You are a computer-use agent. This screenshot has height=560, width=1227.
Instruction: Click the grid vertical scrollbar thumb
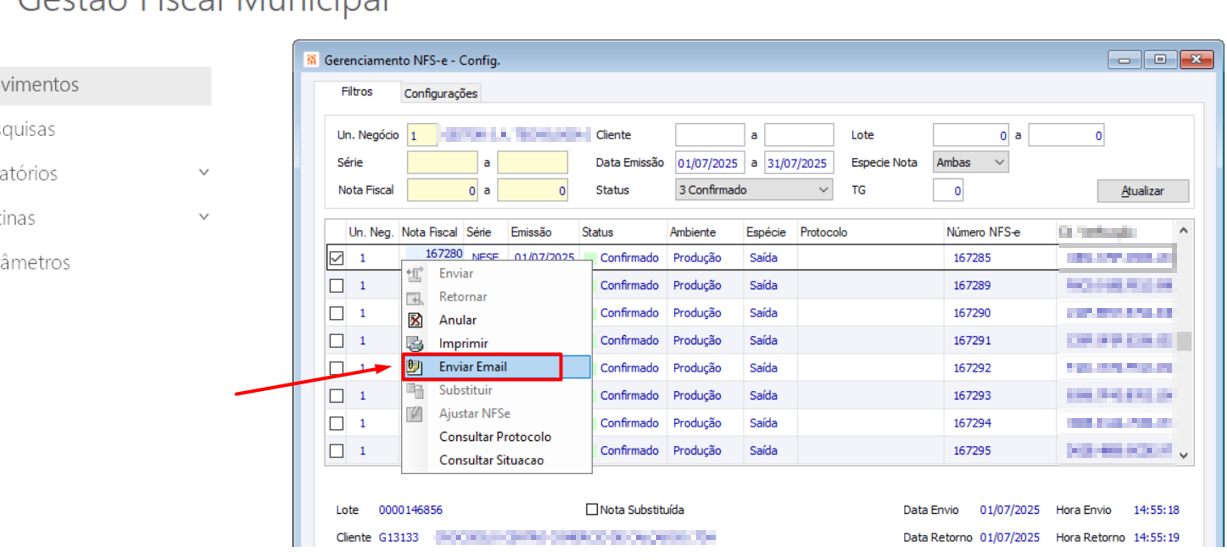(1184, 342)
